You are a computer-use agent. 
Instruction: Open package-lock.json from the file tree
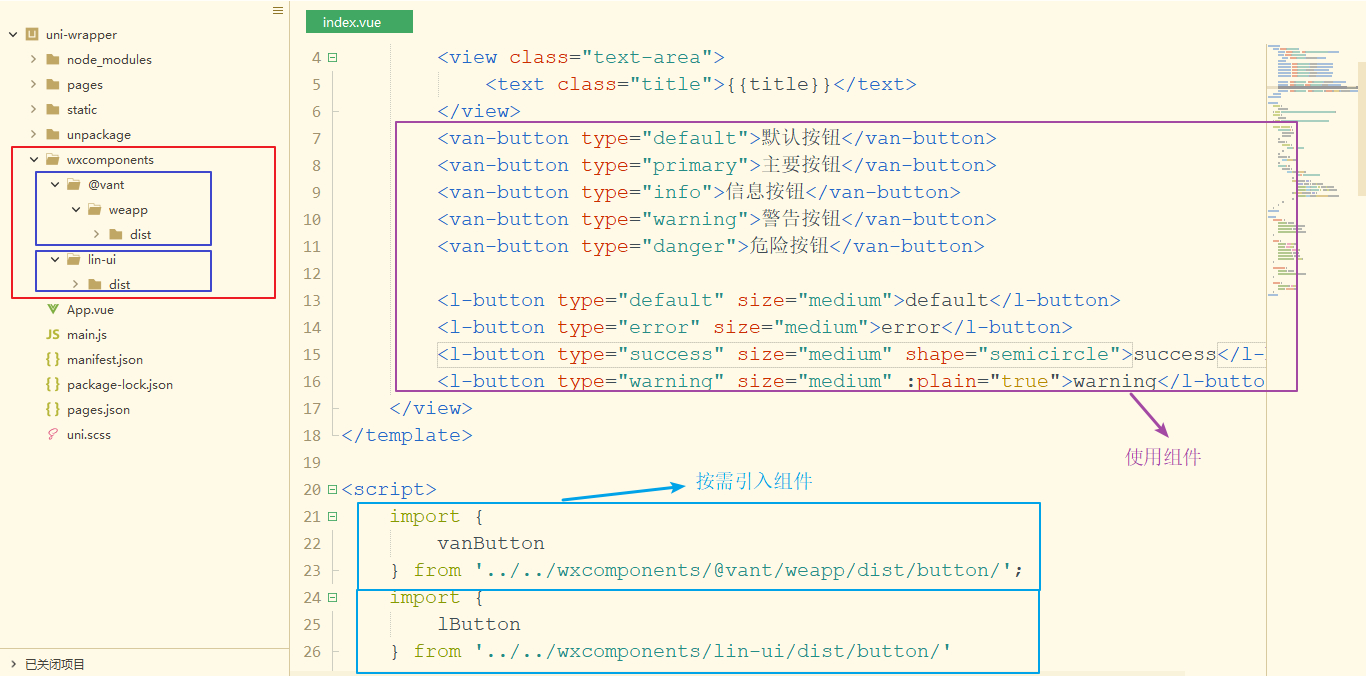(120, 385)
